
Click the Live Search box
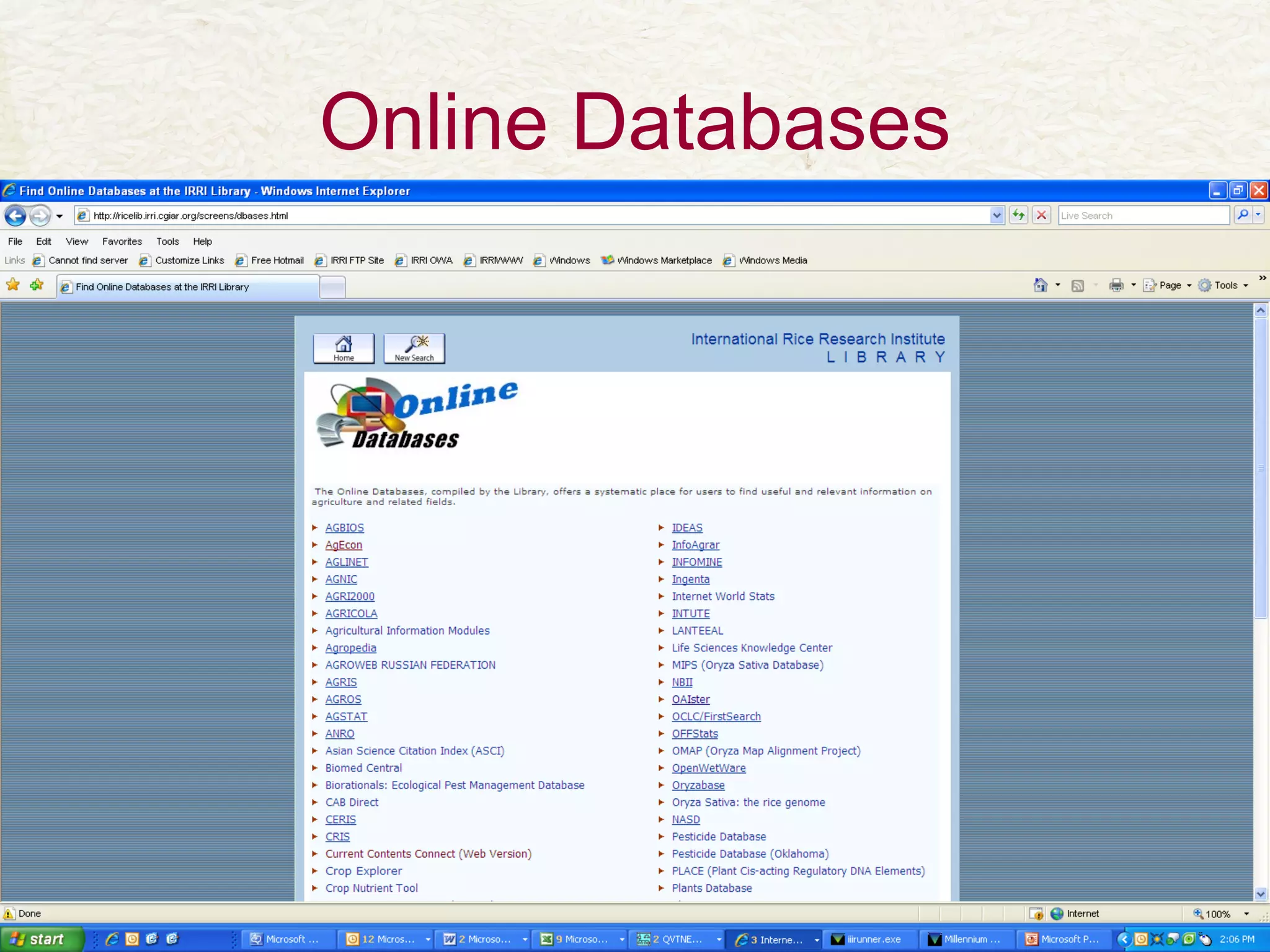1143,216
